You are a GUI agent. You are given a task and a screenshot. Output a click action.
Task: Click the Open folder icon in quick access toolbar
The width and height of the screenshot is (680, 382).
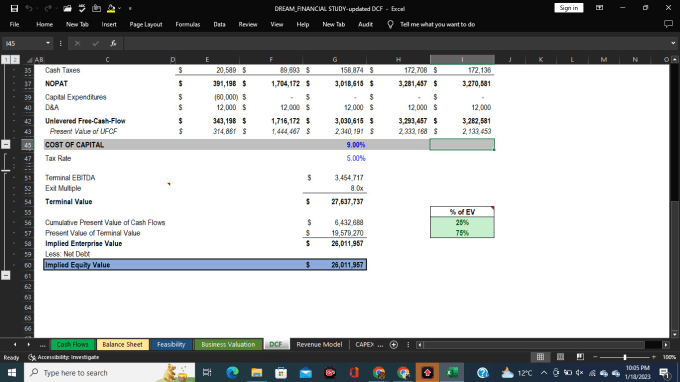coord(67,8)
